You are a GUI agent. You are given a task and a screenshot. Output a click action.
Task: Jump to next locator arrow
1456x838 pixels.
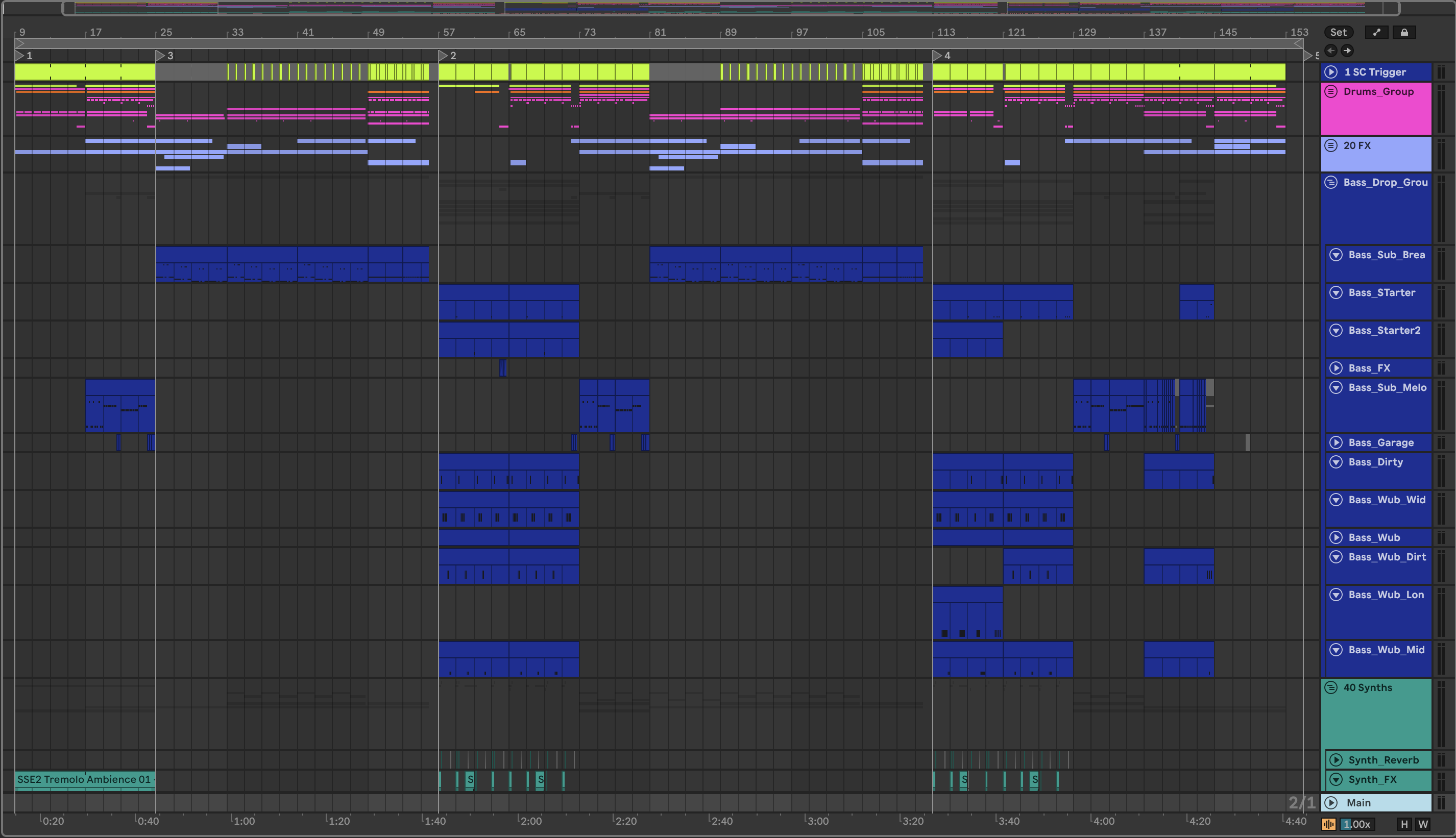1347,51
